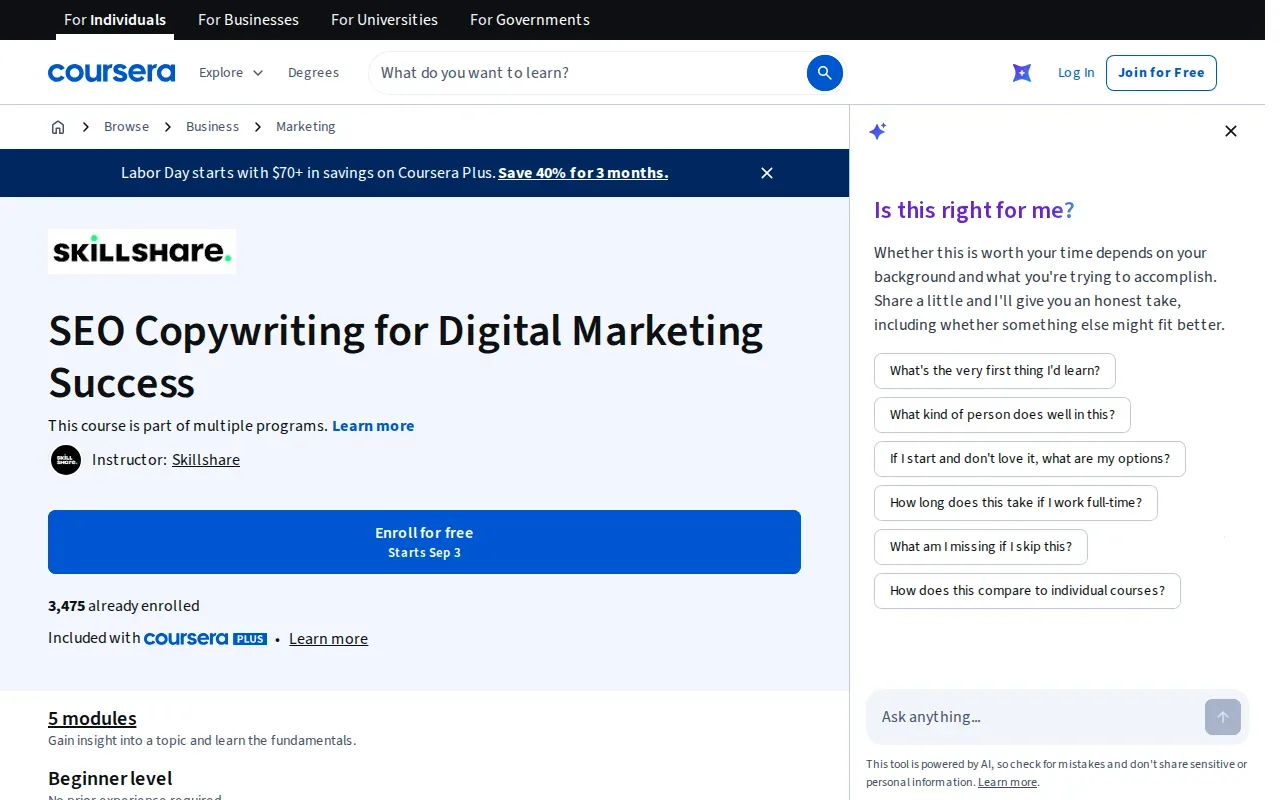
Task: Open the Browse breadcrumb
Action: tap(126, 127)
